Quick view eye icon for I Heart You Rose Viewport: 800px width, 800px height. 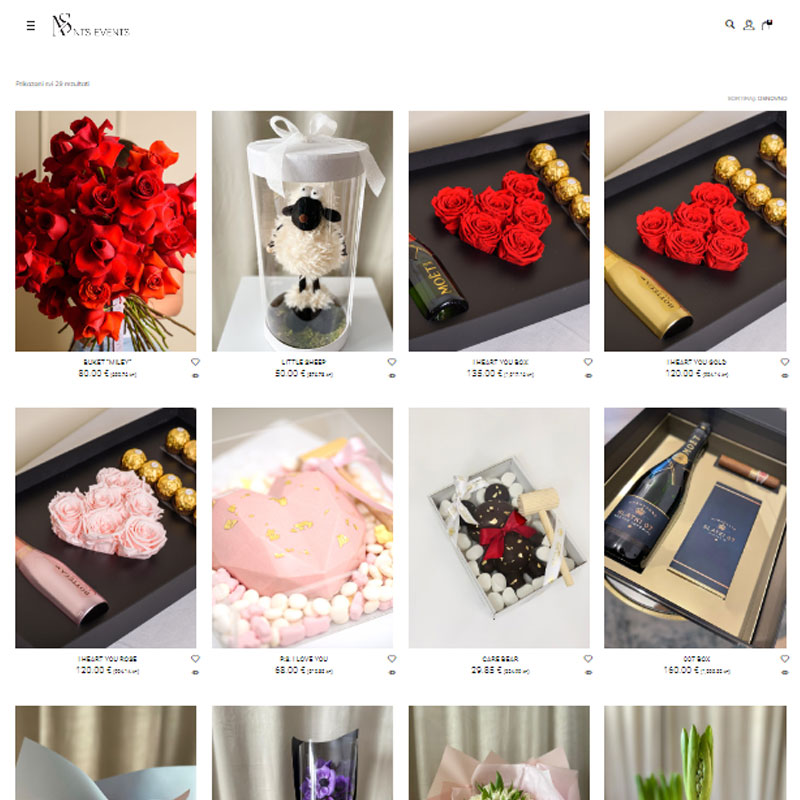[195, 672]
